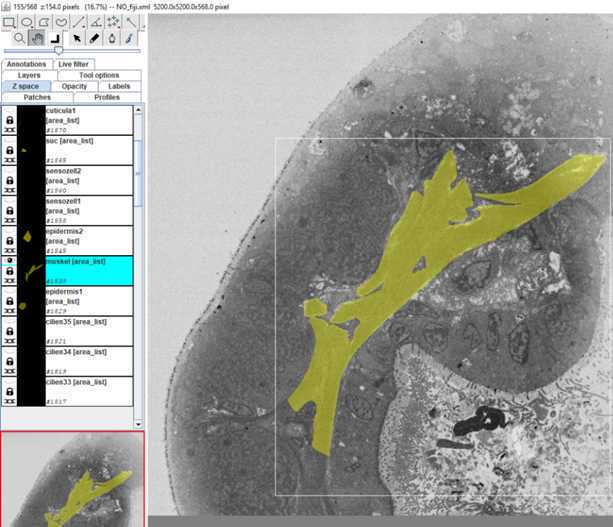613x527 pixels.
Task: Switch to the Patches tab
Action: [38, 97]
